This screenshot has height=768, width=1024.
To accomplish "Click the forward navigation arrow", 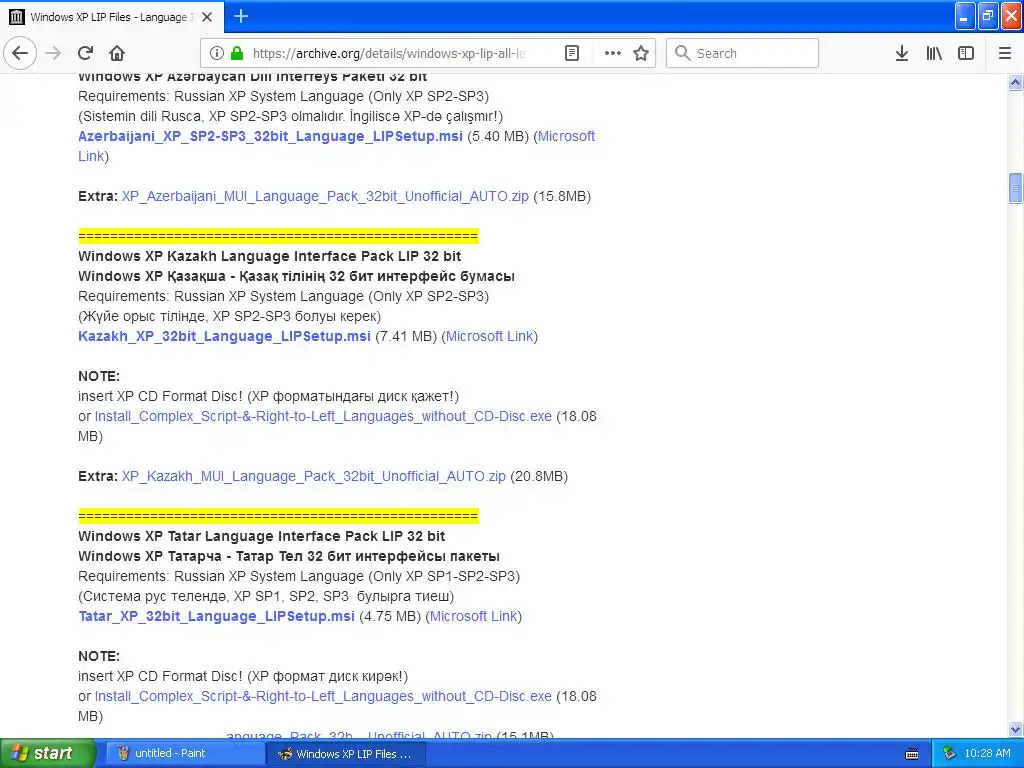I will [54, 53].
